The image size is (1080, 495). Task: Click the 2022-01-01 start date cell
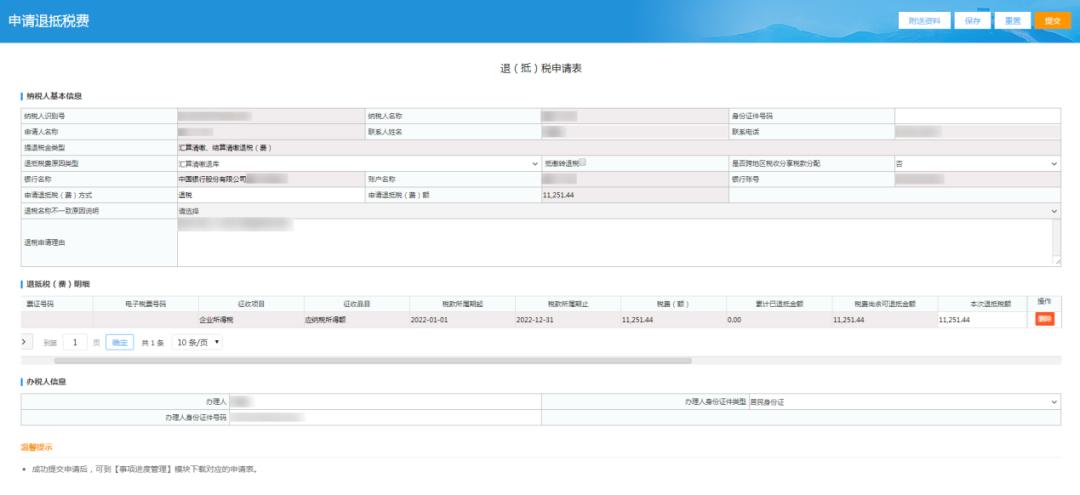click(462, 320)
